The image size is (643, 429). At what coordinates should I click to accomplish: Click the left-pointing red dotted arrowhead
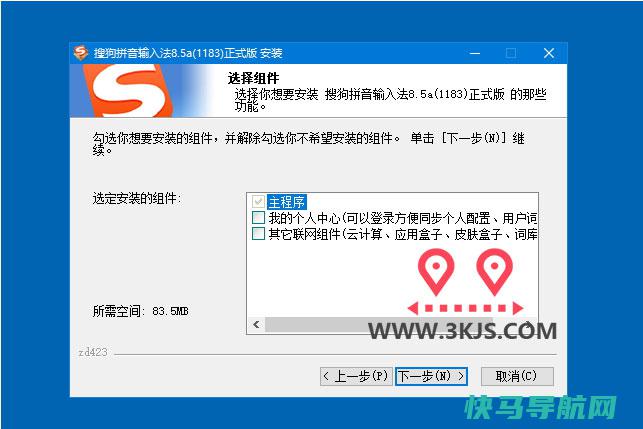(413, 308)
